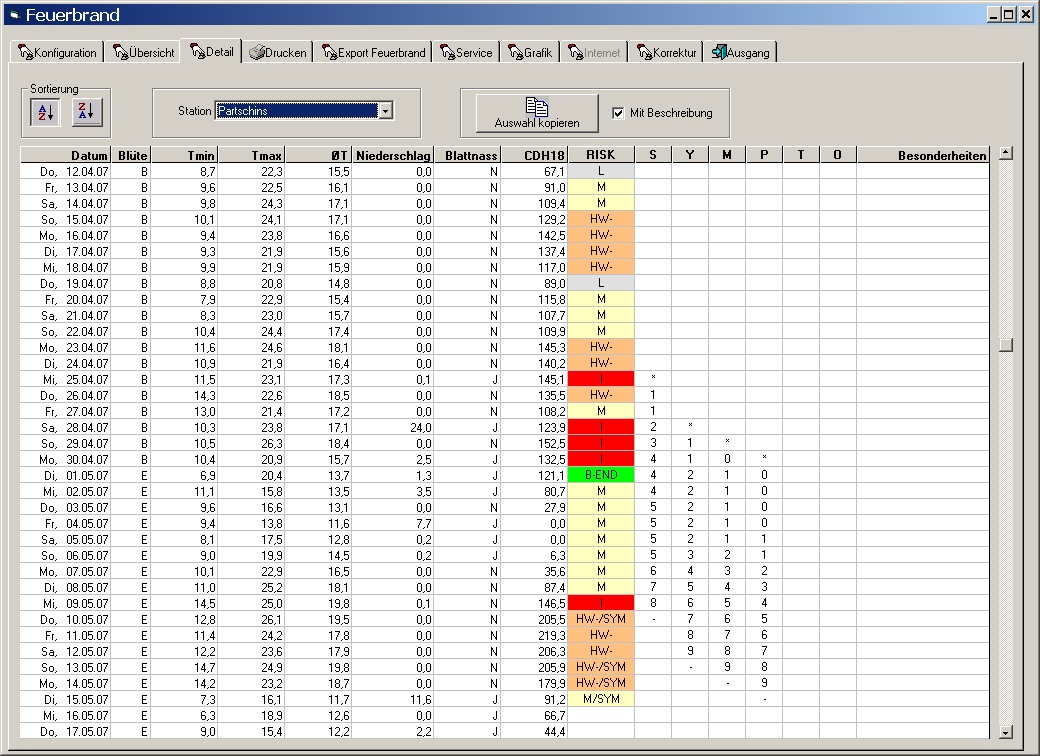Select the row for Sa, 28.04.07
This screenshot has width=1040, height=756.
66,427
